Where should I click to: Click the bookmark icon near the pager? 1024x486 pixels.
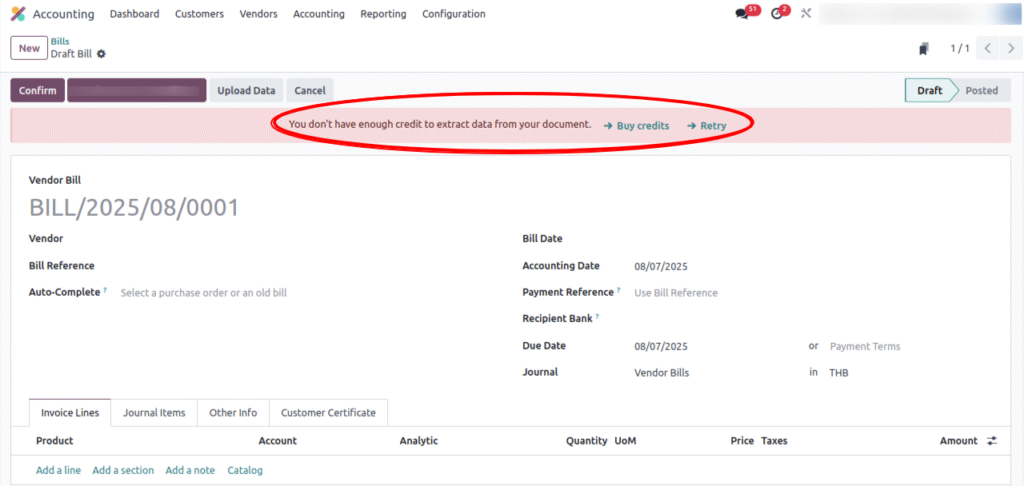tap(923, 49)
